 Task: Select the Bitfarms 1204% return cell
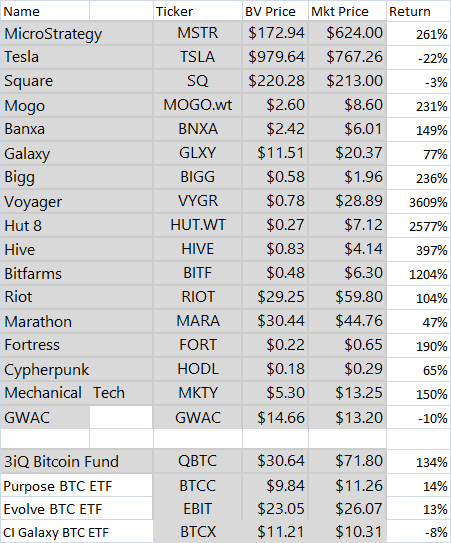(x=419, y=273)
